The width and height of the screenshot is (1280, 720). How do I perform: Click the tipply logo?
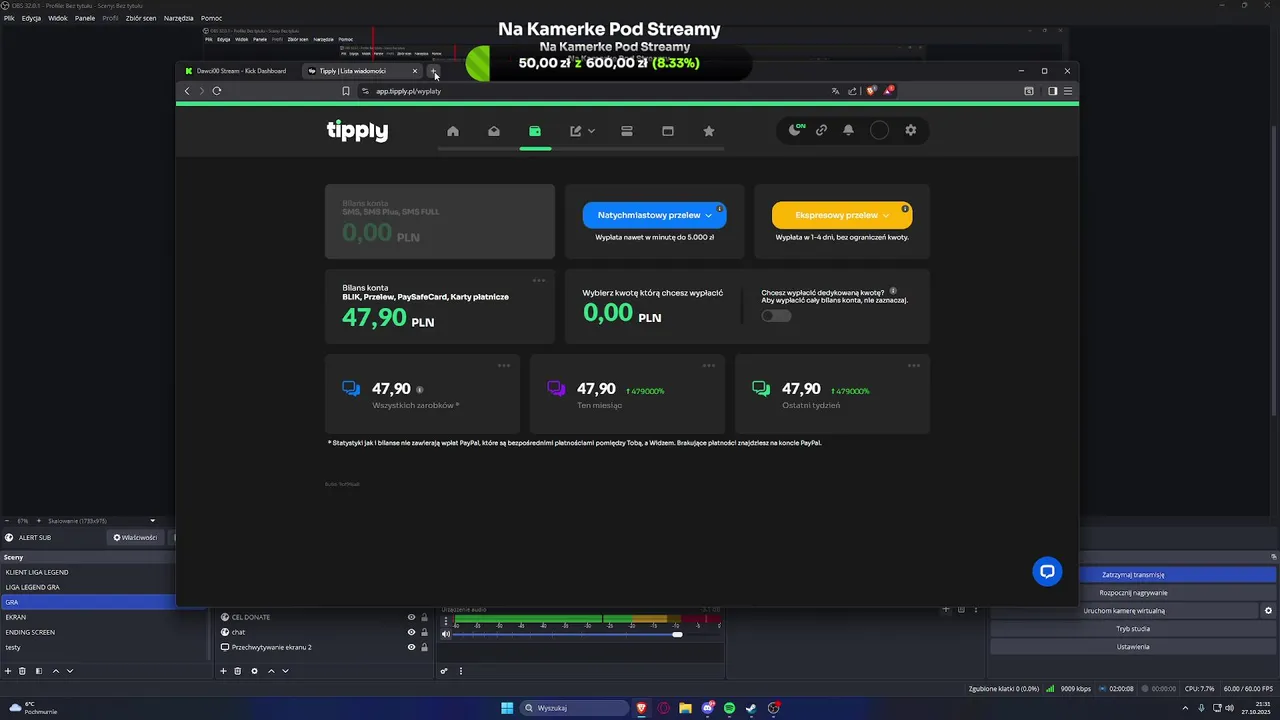[x=357, y=131]
